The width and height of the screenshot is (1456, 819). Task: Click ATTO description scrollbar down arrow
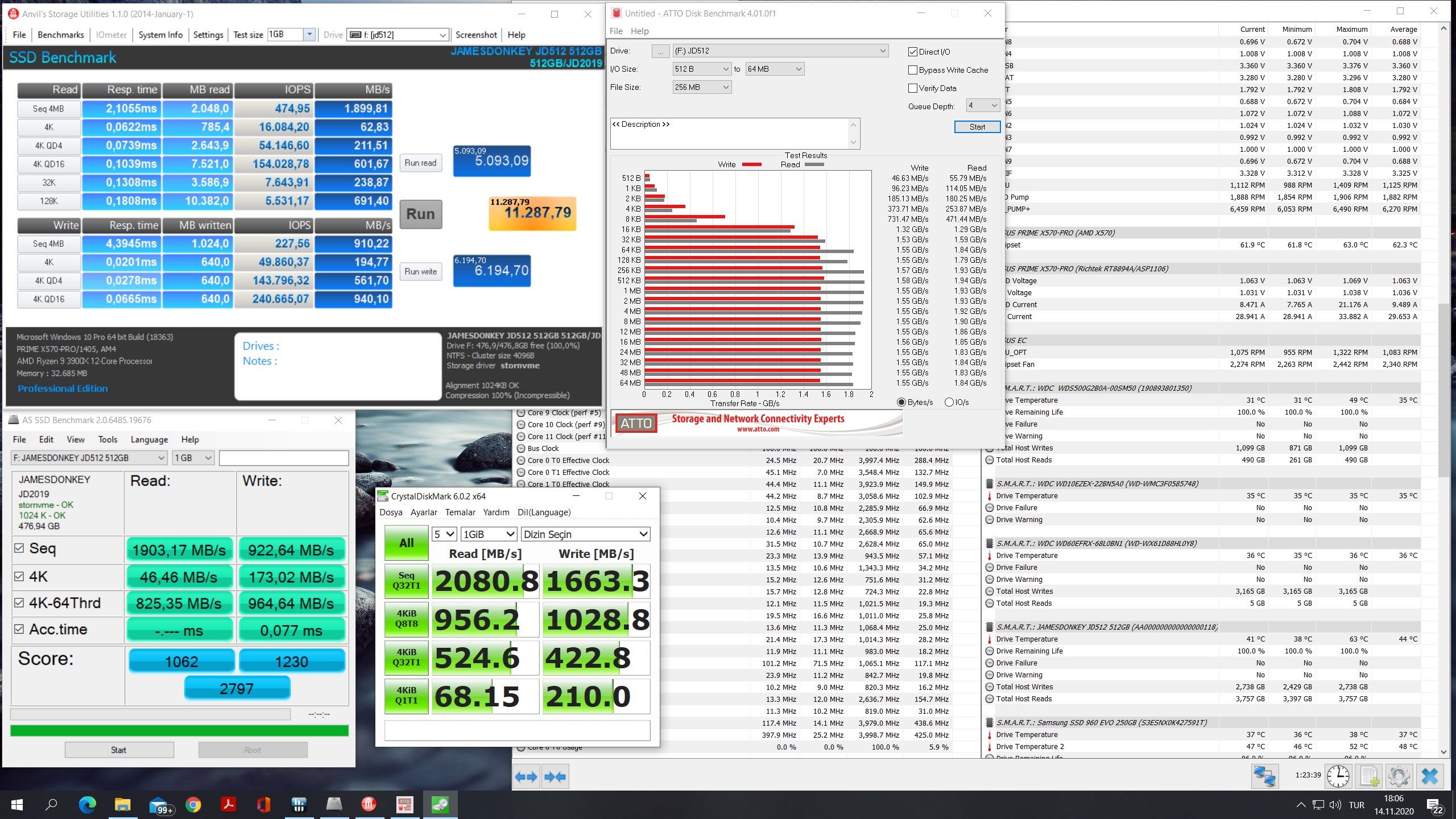point(853,142)
